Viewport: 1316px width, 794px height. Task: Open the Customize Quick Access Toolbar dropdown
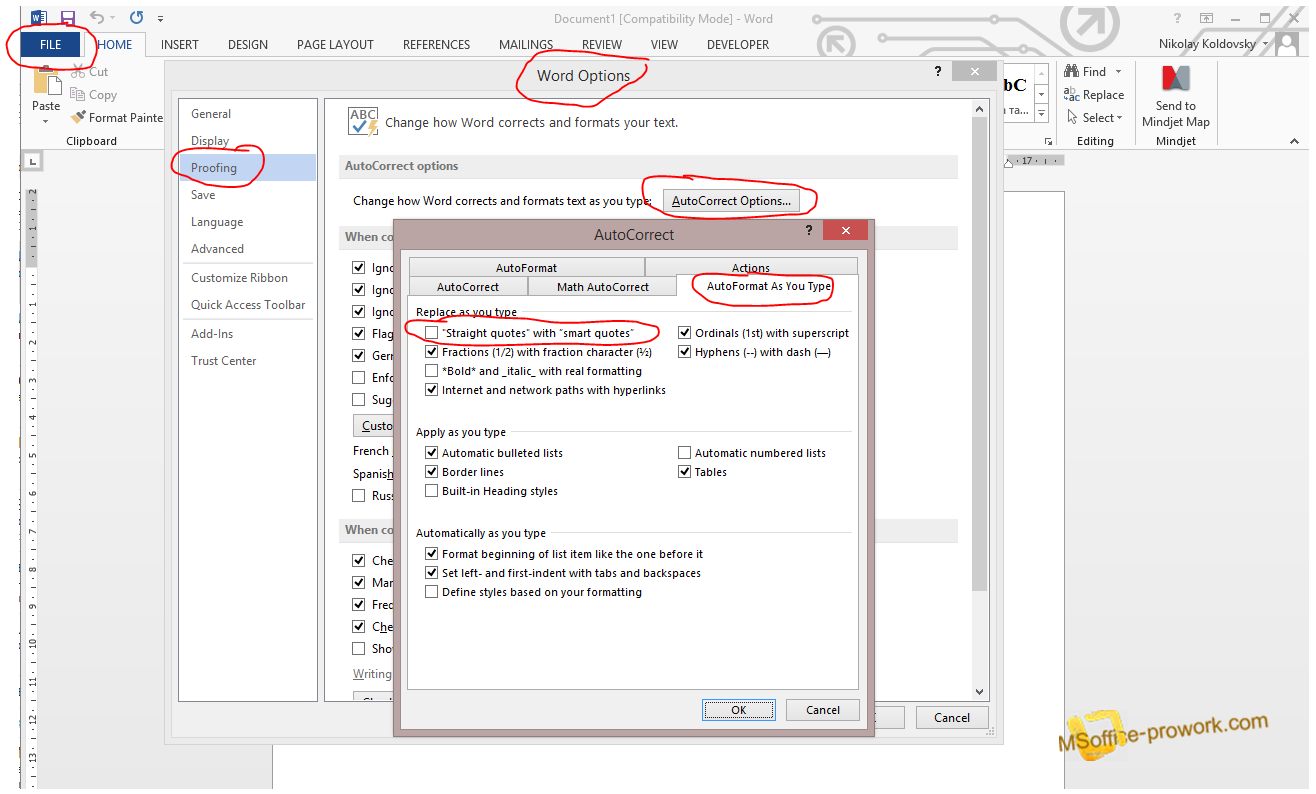click(161, 19)
